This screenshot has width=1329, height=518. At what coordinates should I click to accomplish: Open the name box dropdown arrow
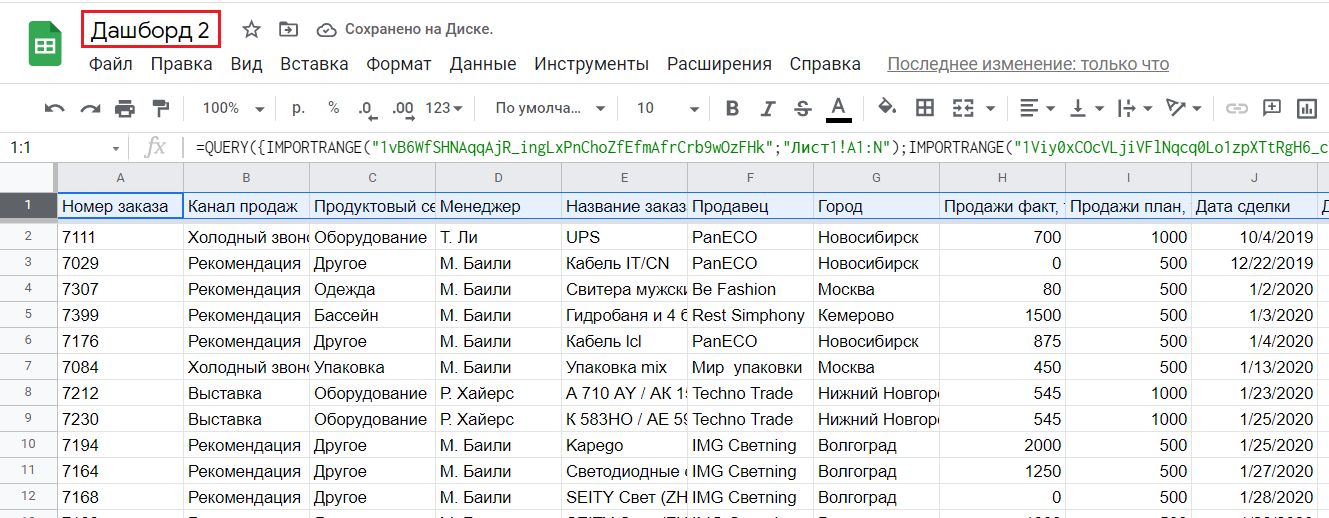point(117,148)
